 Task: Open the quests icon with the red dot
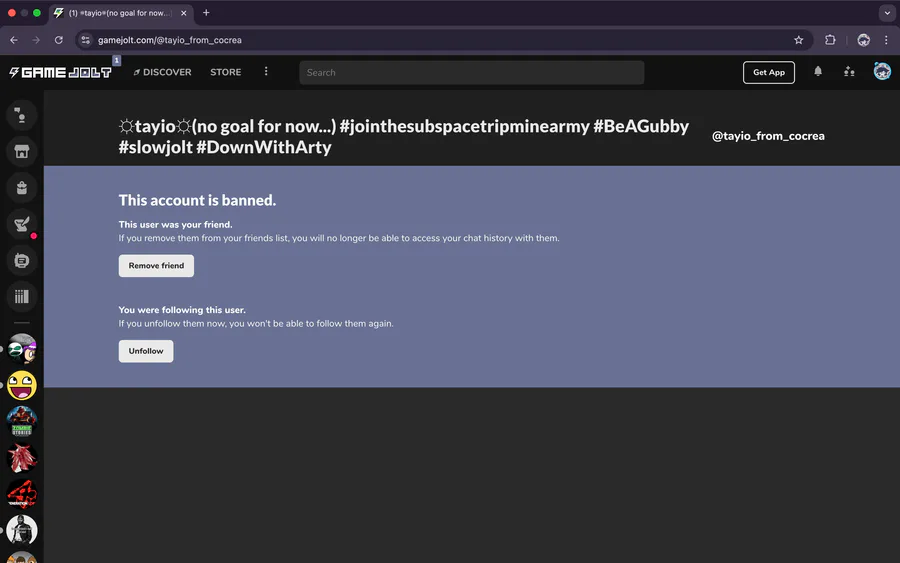coord(22,224)
